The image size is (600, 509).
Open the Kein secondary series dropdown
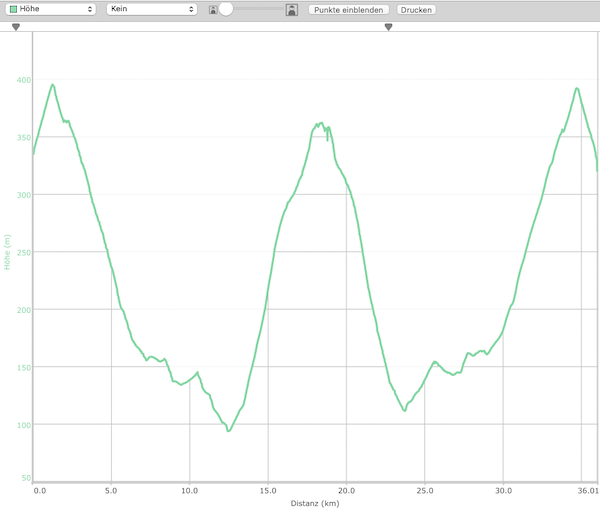tap(151, 9)
